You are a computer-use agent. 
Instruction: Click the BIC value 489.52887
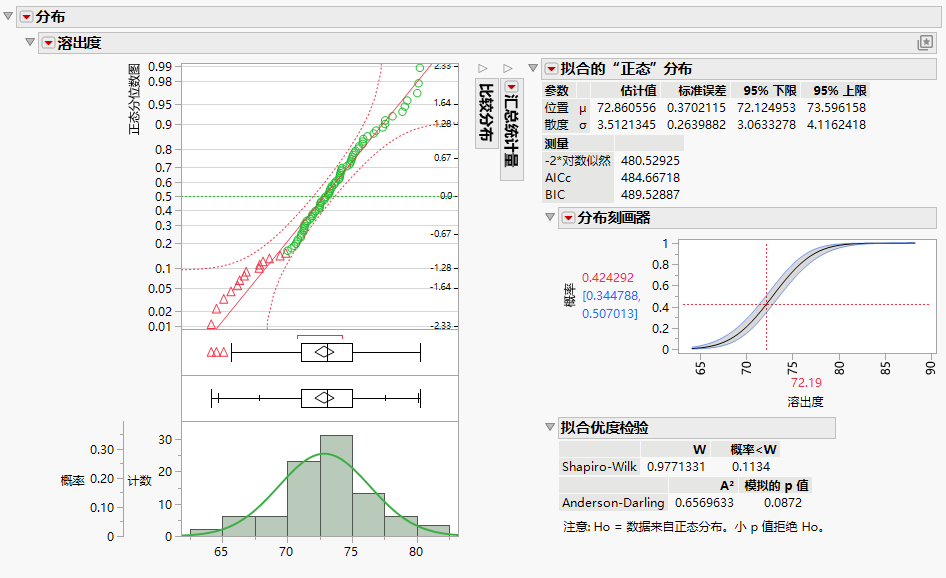click(x=650, y=194)
